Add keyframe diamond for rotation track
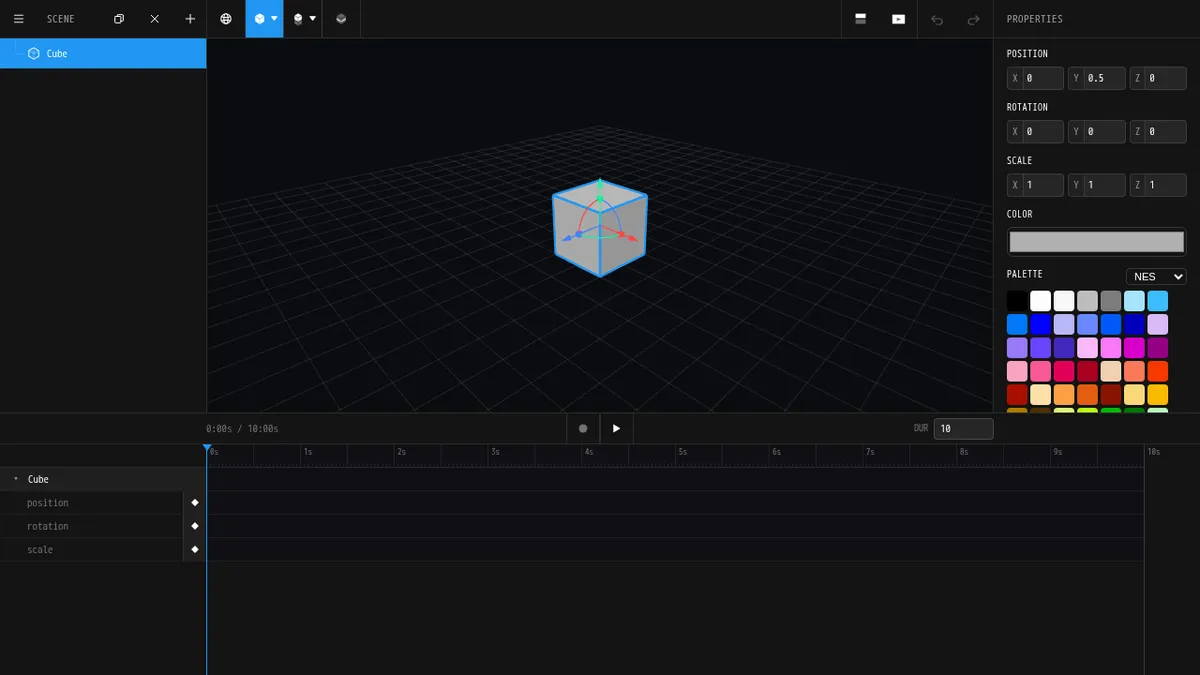Image resolution: width=1200 pixels, height=675 pixels. pos(195,526)
